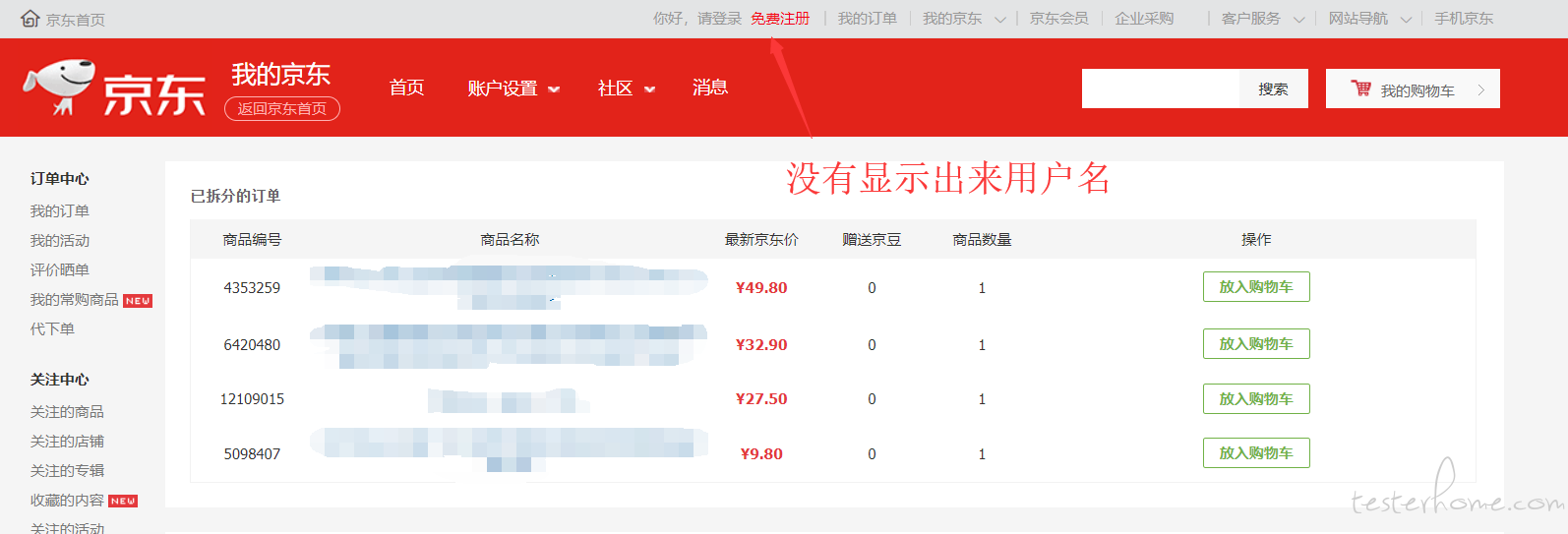Click into the search input field
1568x534 pixels.
[1161, 89]
